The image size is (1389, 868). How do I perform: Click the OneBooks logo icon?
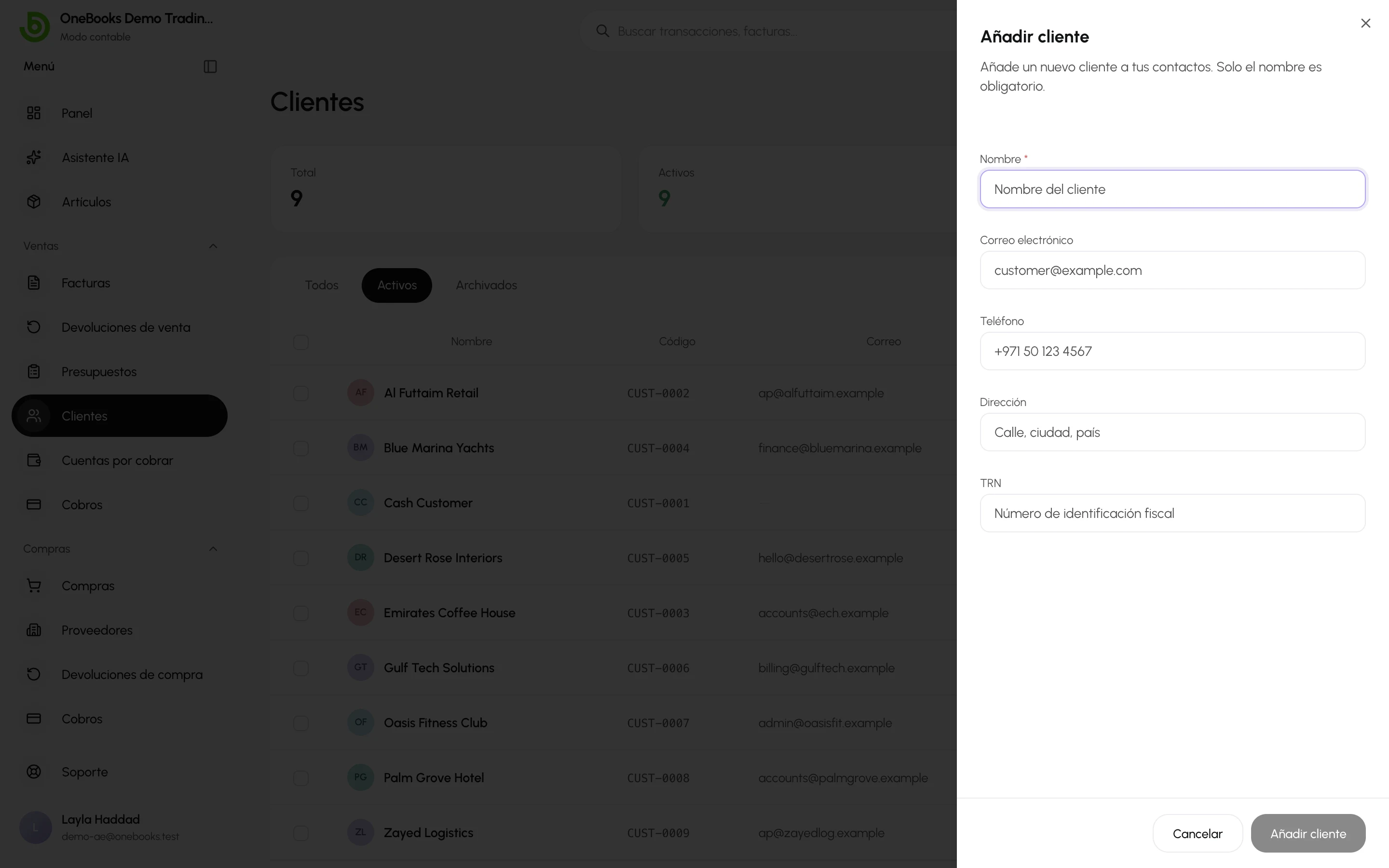click(34, 27)
